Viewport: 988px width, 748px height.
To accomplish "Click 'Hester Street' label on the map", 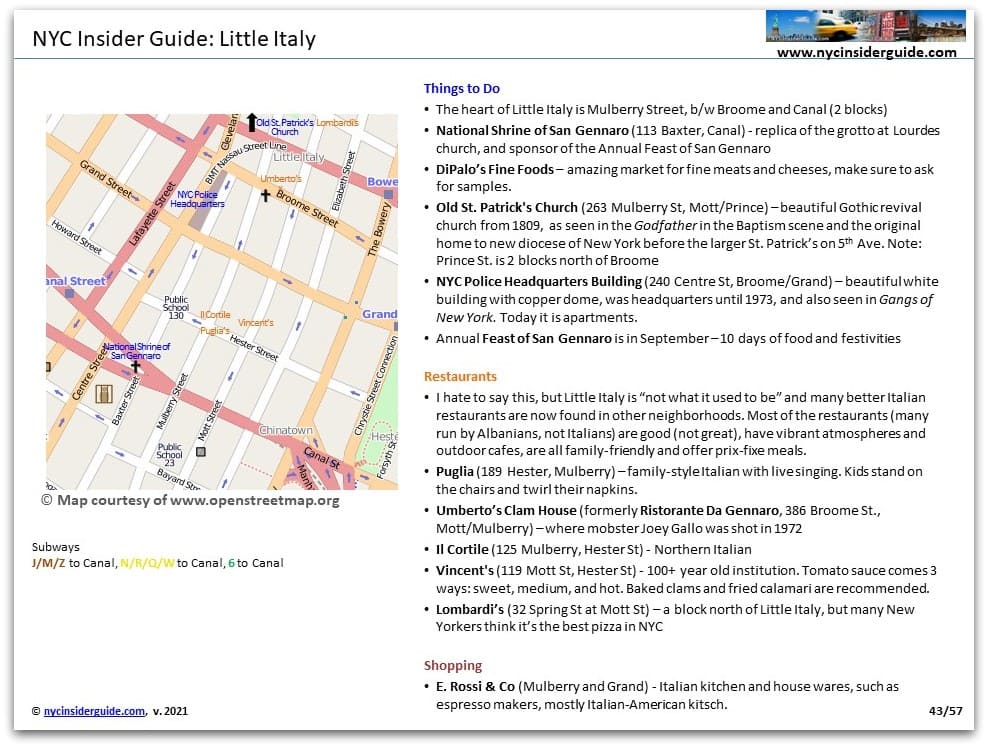I will (x=254, y=348).
